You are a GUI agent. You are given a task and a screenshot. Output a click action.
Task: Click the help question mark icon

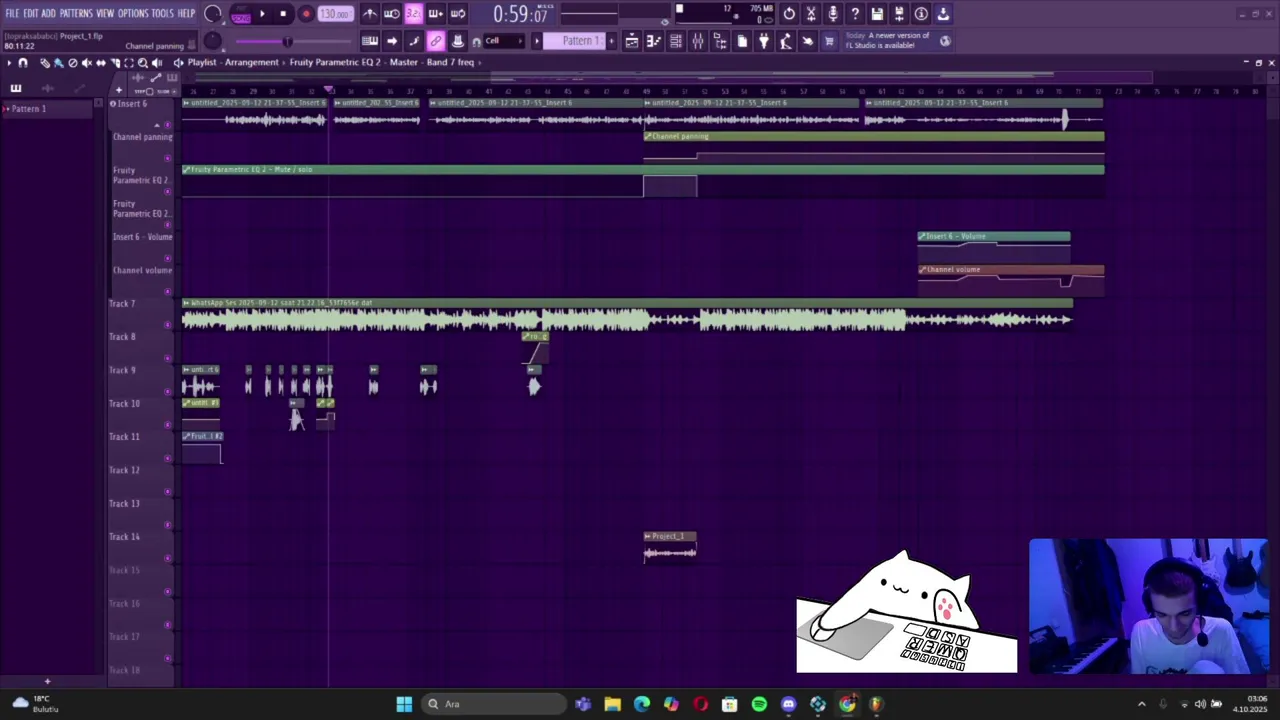pyautogui.click(x=854, y=14)
